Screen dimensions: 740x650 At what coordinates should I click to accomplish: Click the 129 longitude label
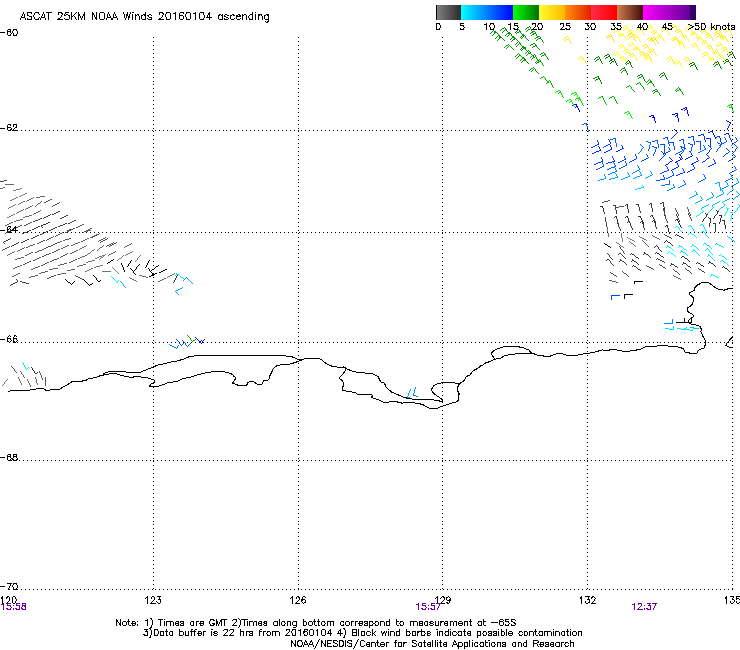coord(443,600)
